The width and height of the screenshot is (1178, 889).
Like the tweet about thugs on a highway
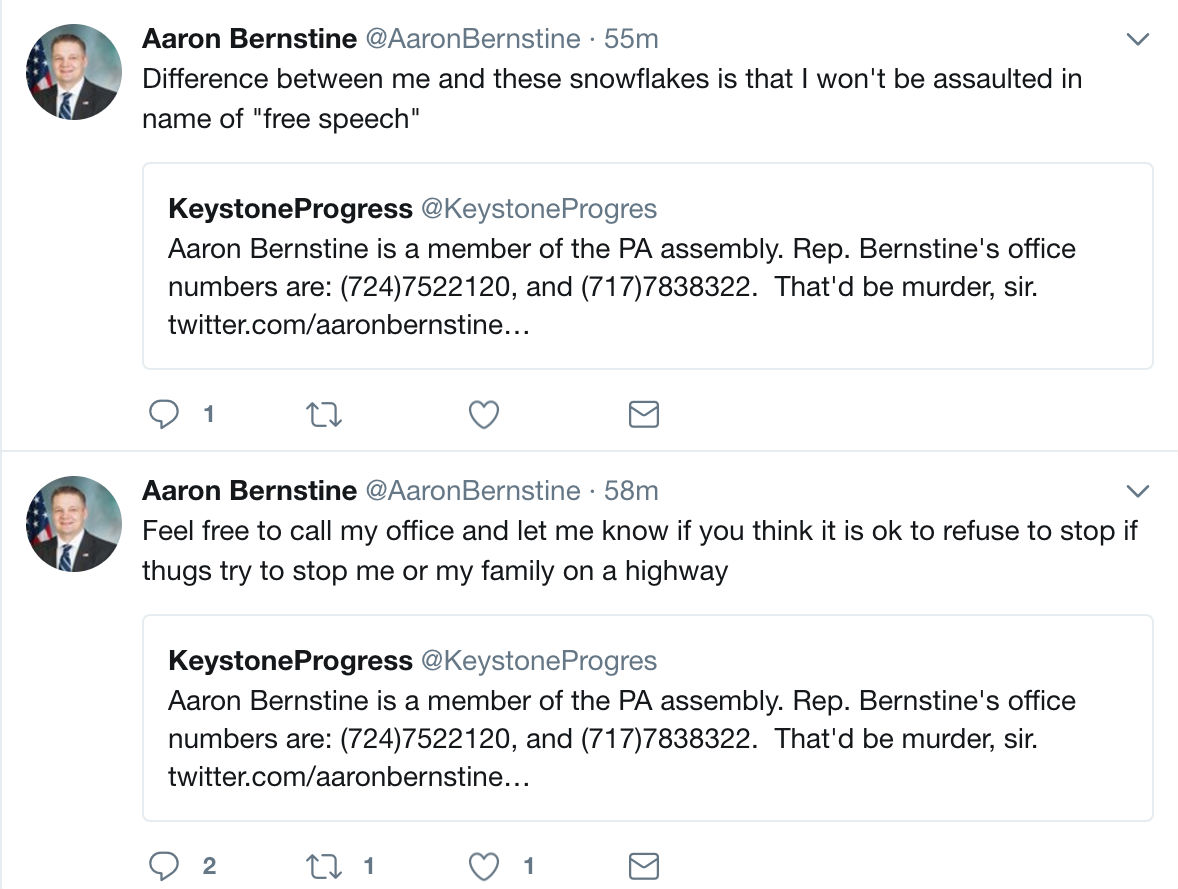[484, 866]
